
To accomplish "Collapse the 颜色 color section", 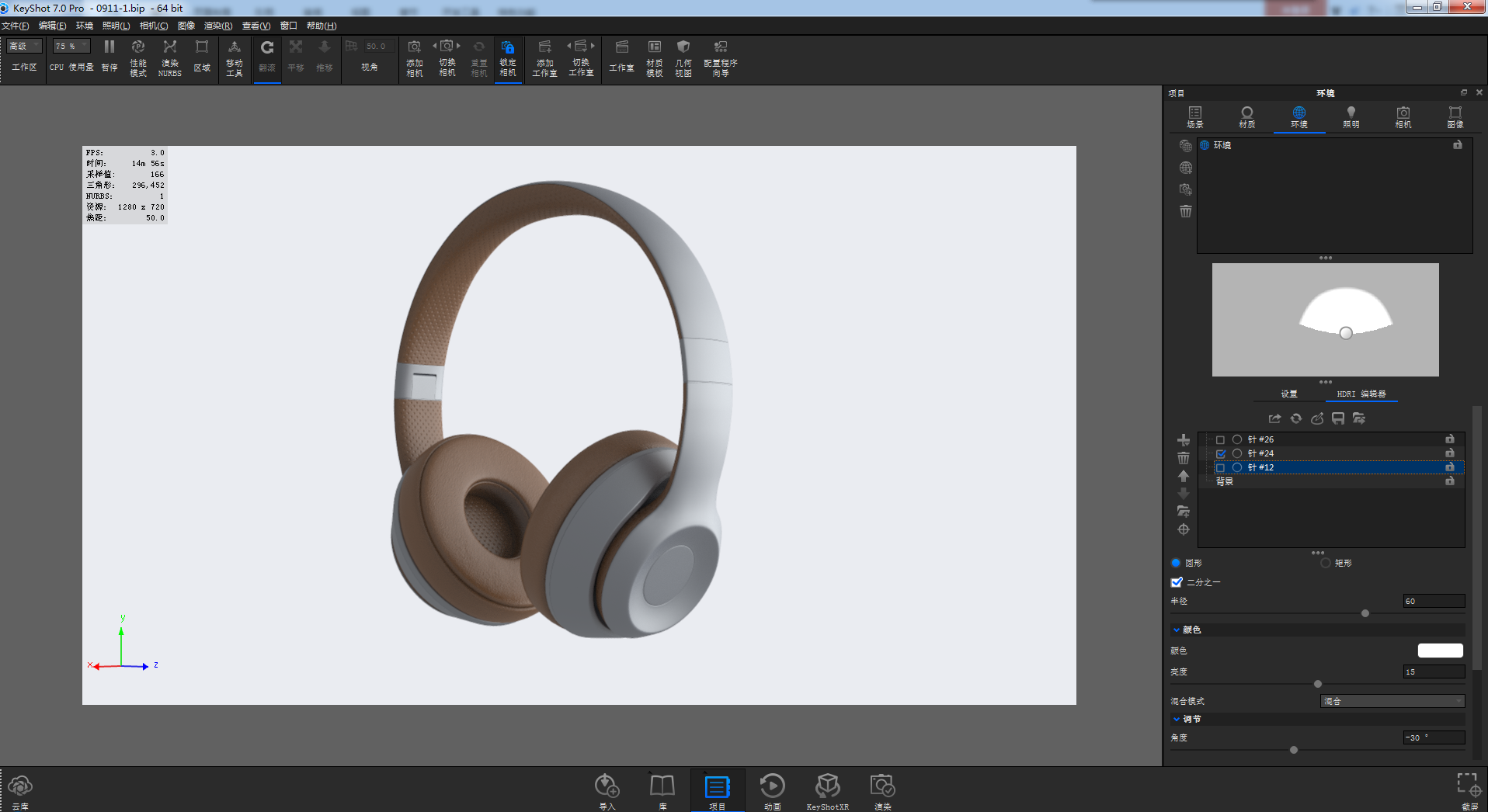I will tap(1177, 630).
